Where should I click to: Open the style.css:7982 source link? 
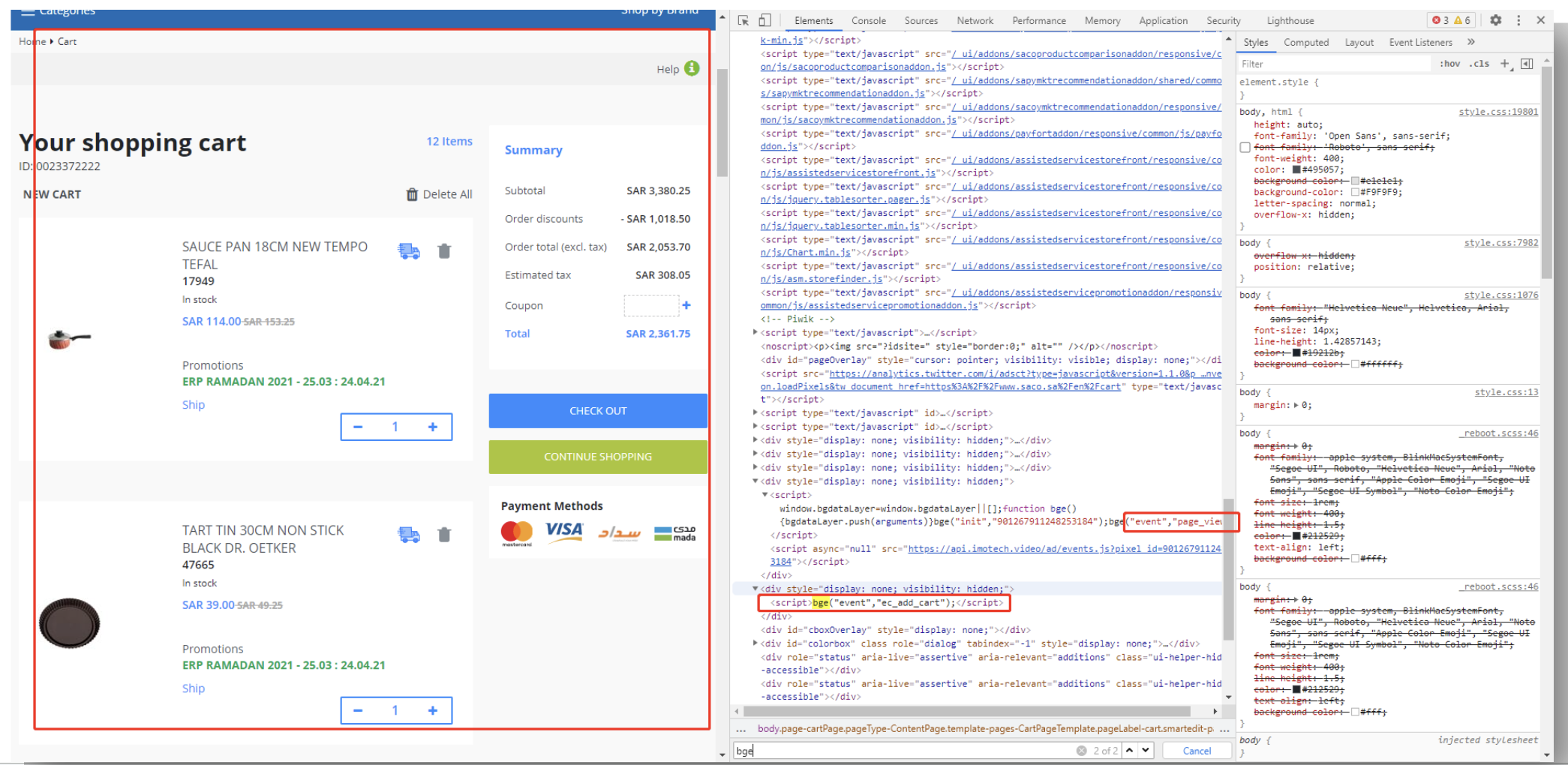[1500, 243]
